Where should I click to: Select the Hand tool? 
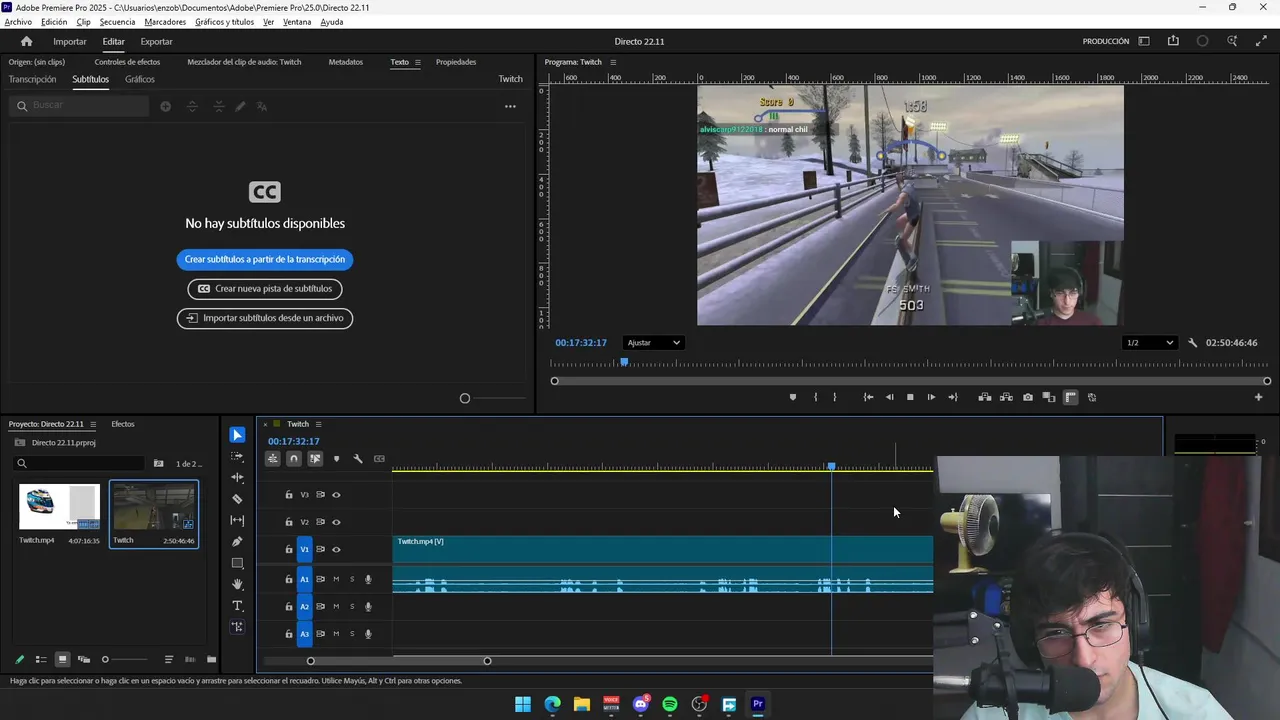point(237,584)
